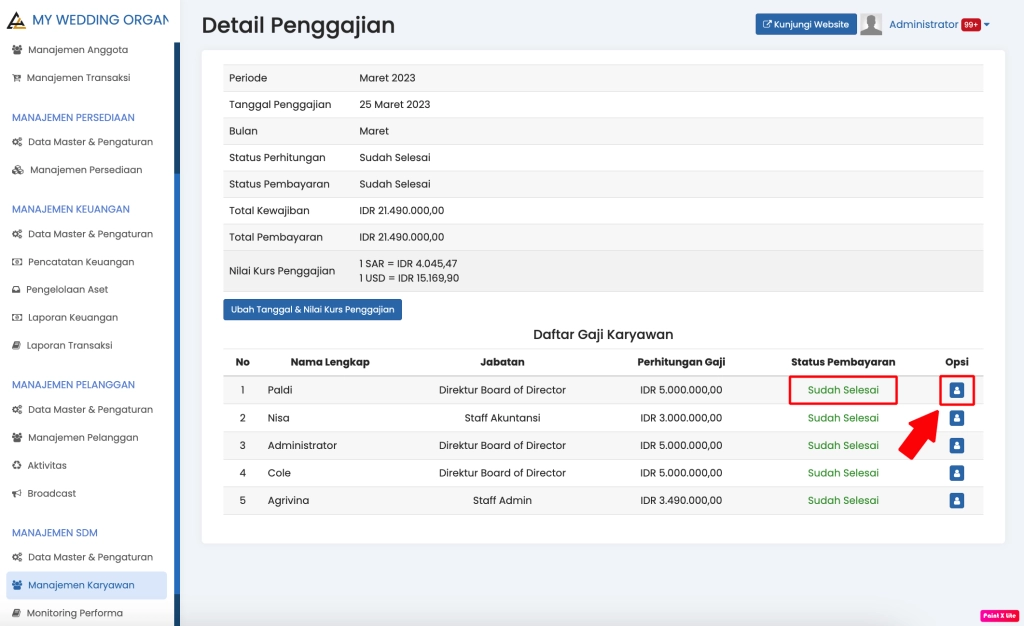This screenshot has height=626, width=1024.
Task: Open the Manajemen Persediaan menu item
Action: tap(85, 170)
